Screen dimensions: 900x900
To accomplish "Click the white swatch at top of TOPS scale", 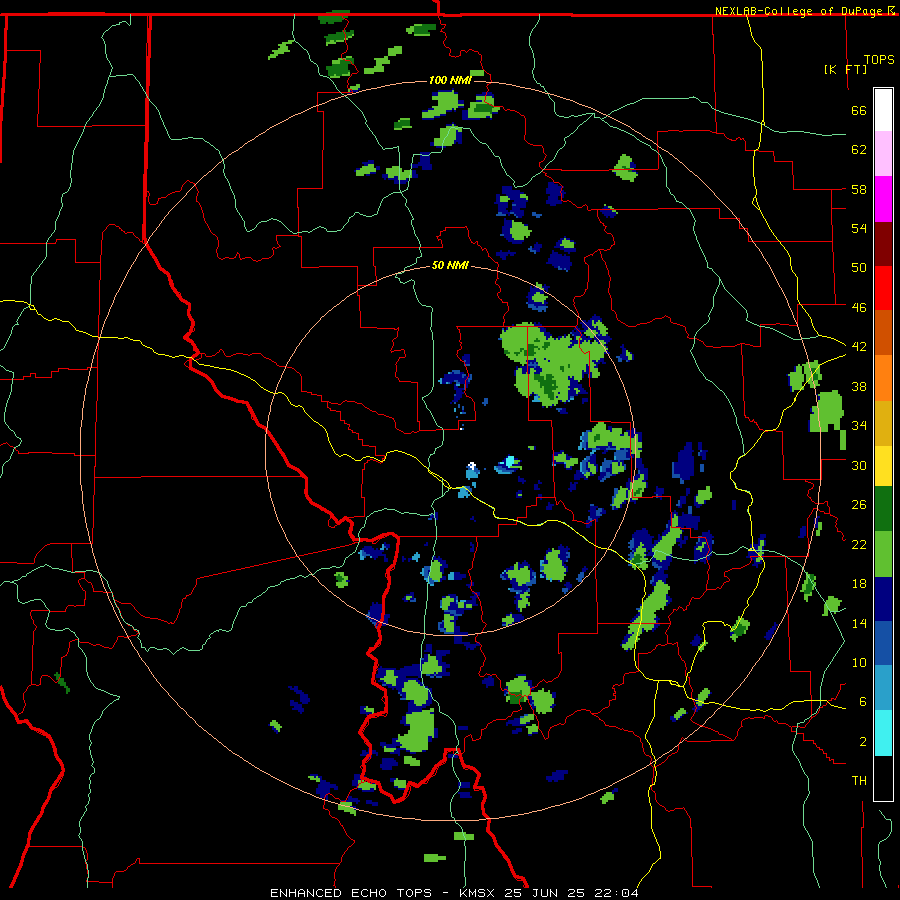I will point(883,110).
